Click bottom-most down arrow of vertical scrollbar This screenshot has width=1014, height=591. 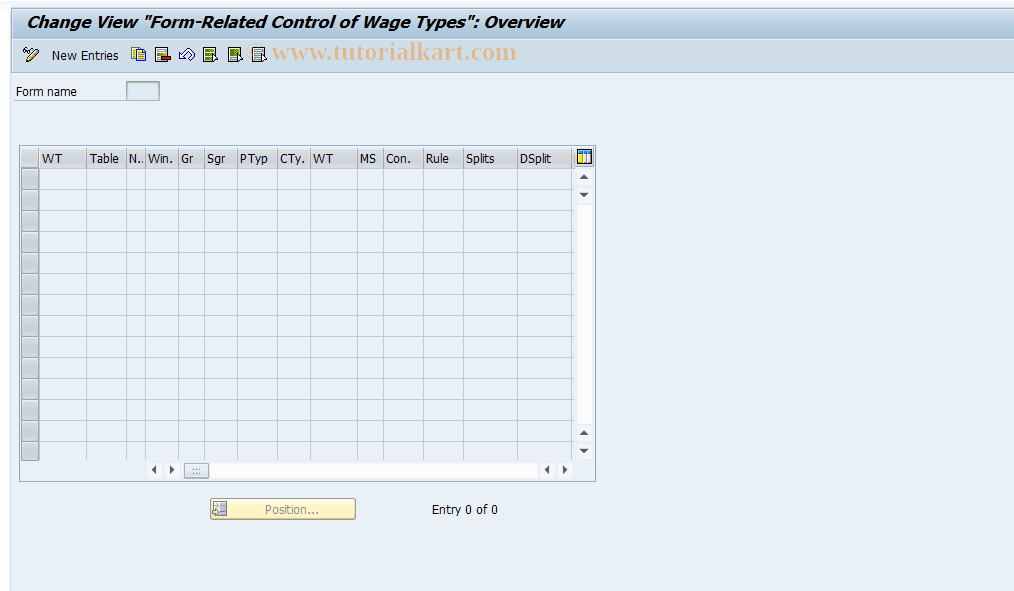tap(584, 451)
